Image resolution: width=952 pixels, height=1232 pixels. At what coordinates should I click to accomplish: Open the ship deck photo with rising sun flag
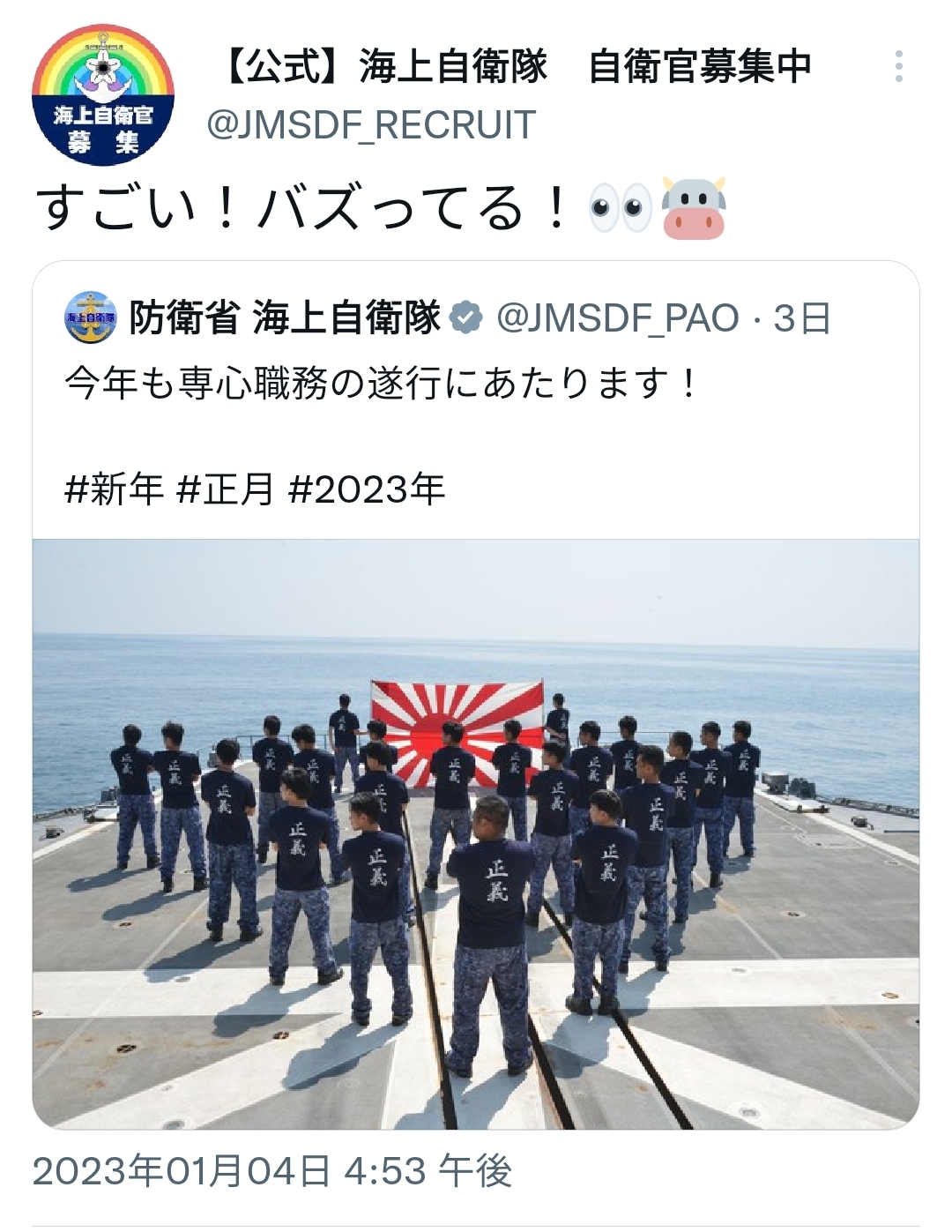(476, 833)
